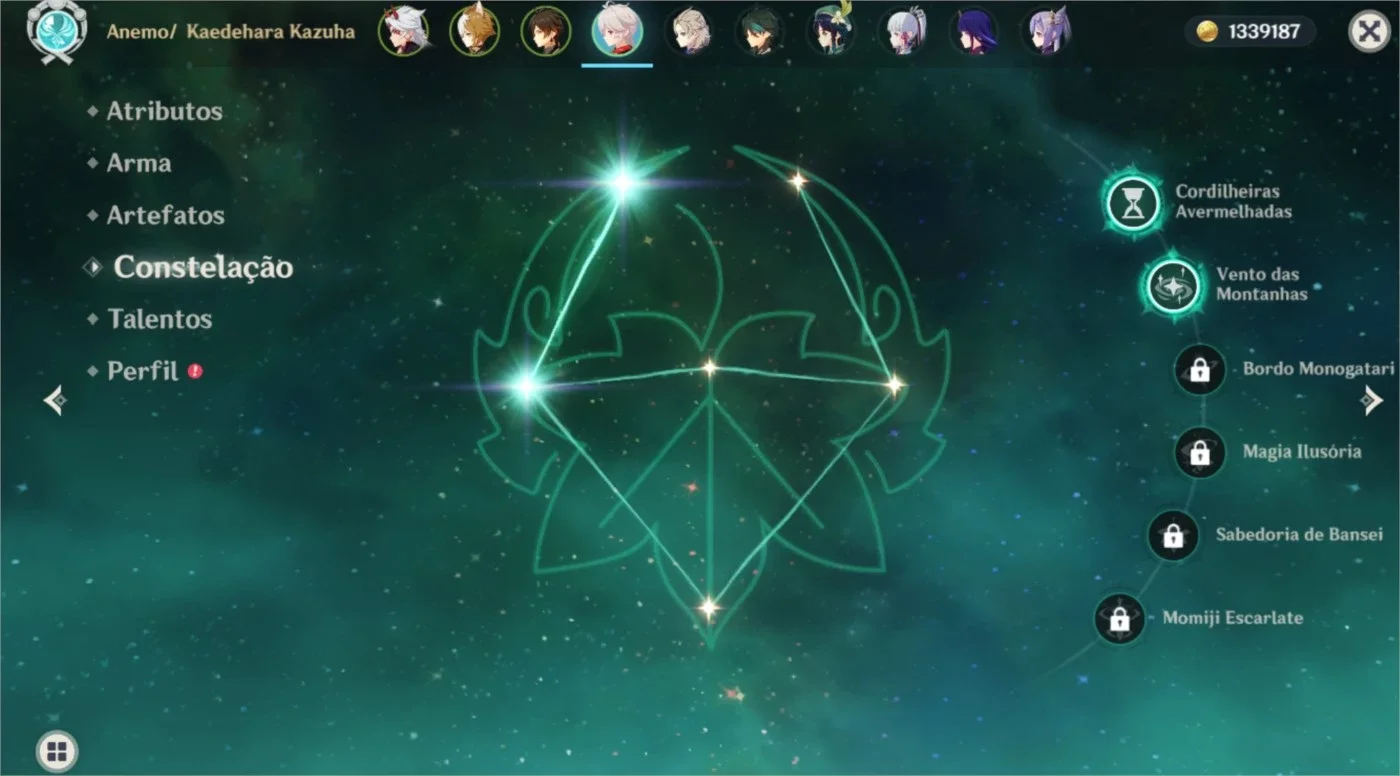Open the Vento das Montanhas constellation icon

click(1173, 286)
